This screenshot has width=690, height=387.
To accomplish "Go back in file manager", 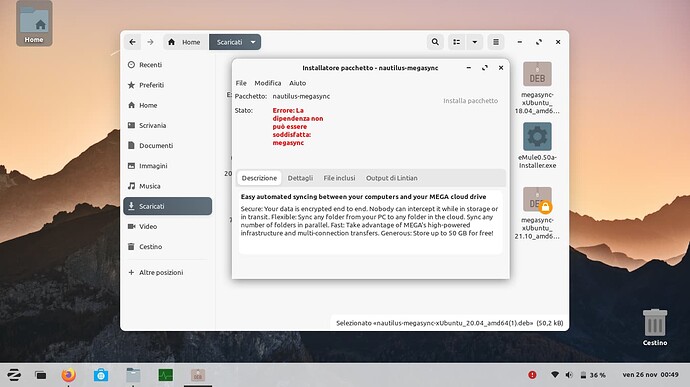I will (132, 42).
